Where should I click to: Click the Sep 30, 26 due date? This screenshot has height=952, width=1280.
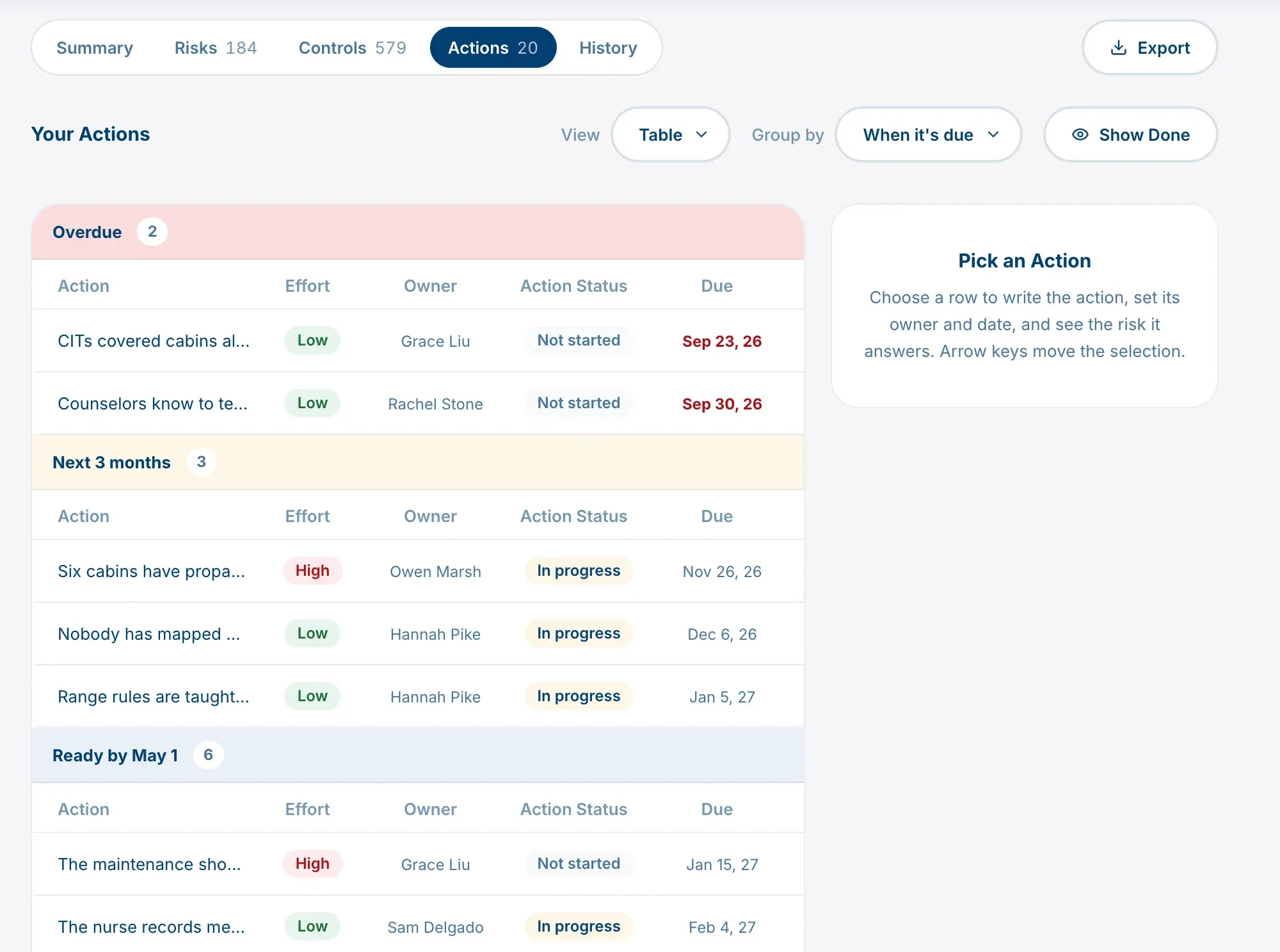click(722, 404)
